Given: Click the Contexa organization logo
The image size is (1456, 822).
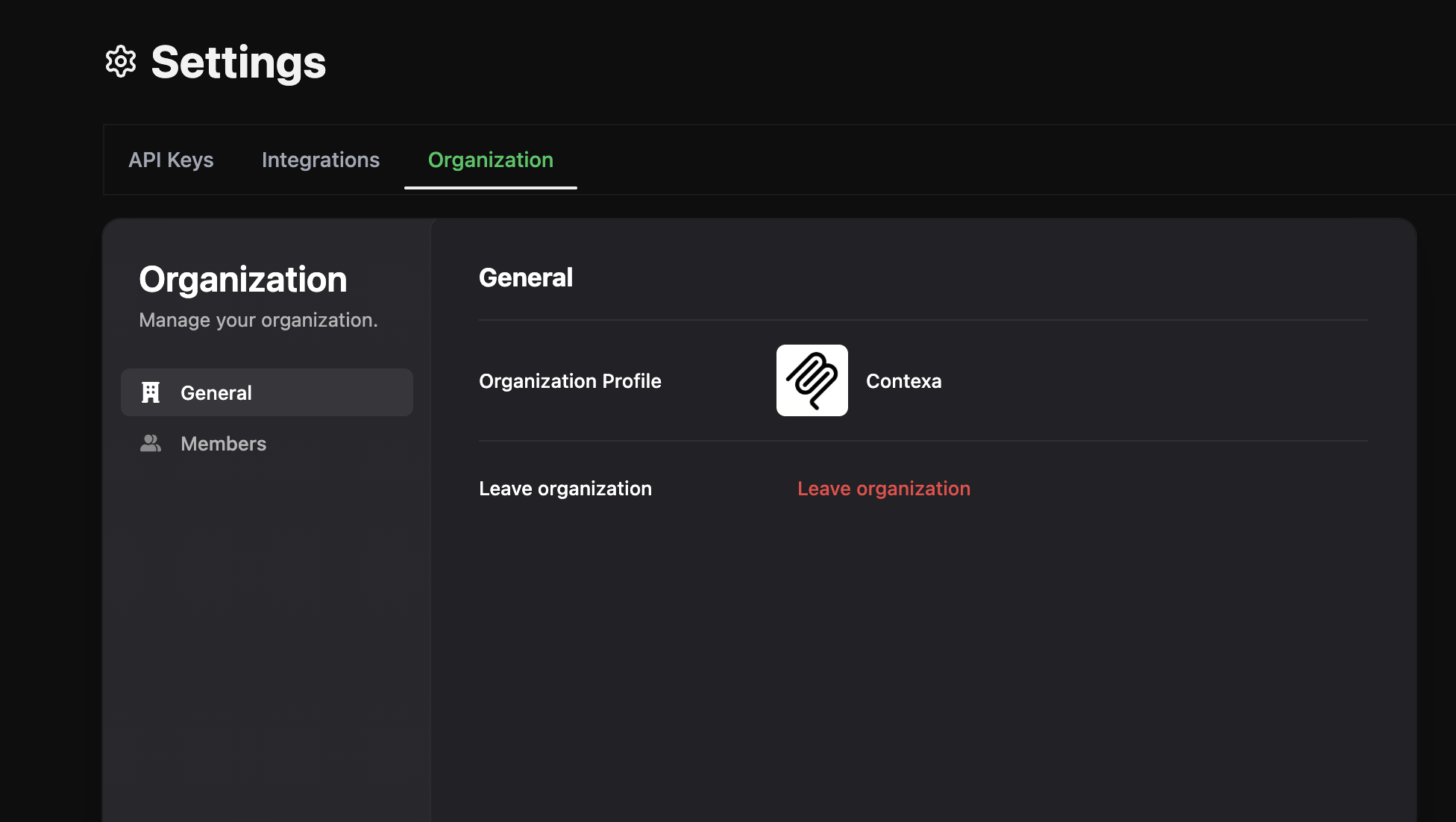Looking at the screenshot, I should tap(812, 380).
